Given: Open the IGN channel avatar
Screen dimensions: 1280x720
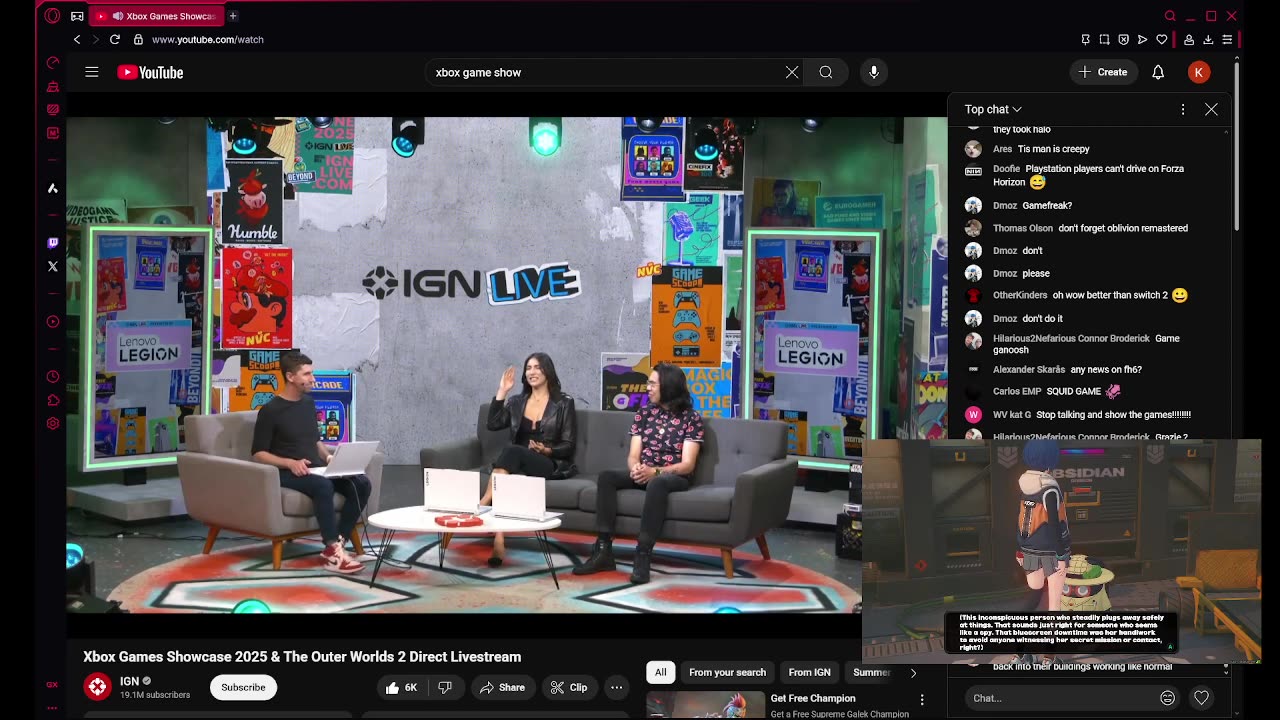Looking at the screenshot, I should pyautogui.click(x=97, y=687).
